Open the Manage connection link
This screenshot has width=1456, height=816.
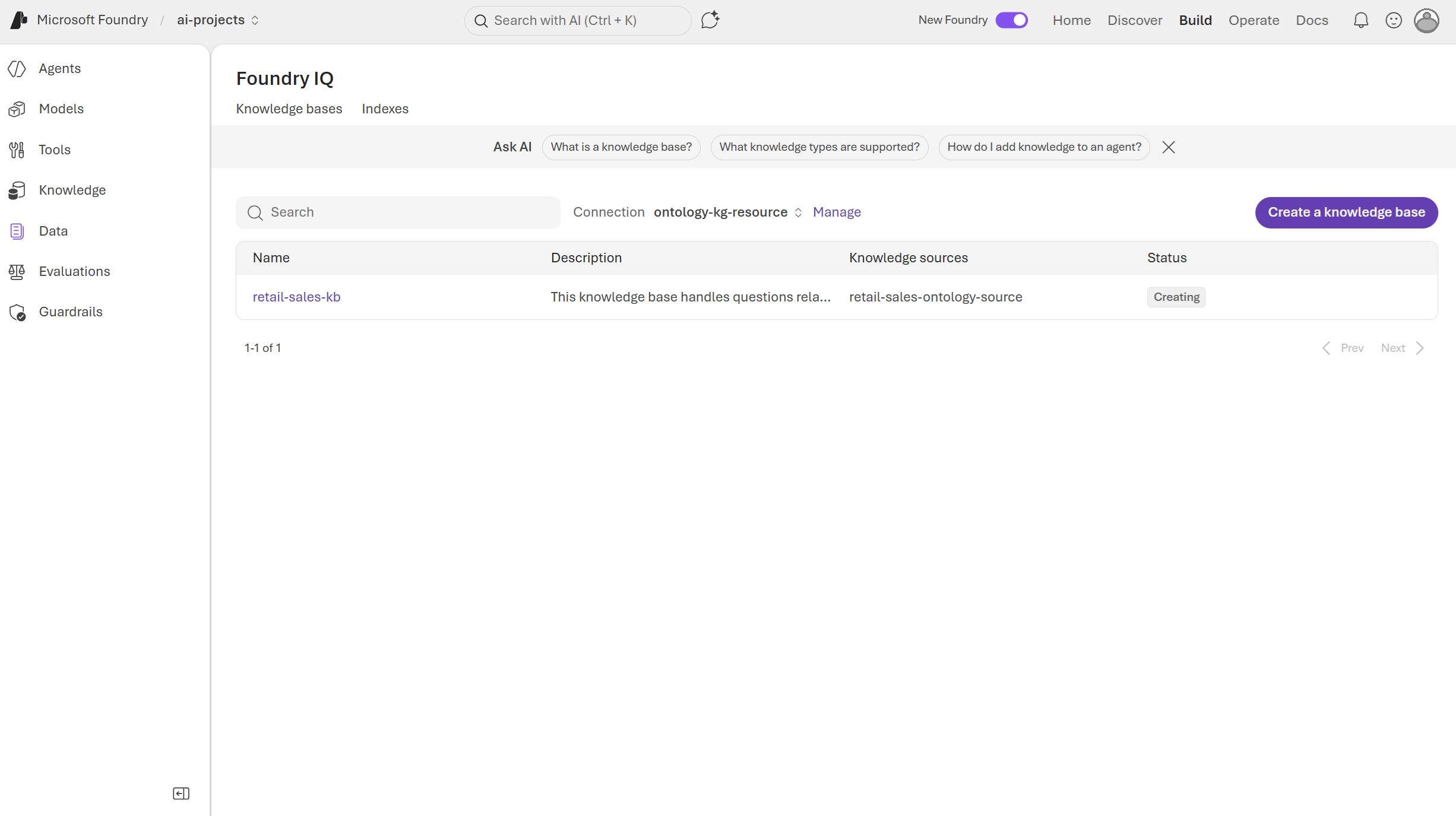pos(837,212)
